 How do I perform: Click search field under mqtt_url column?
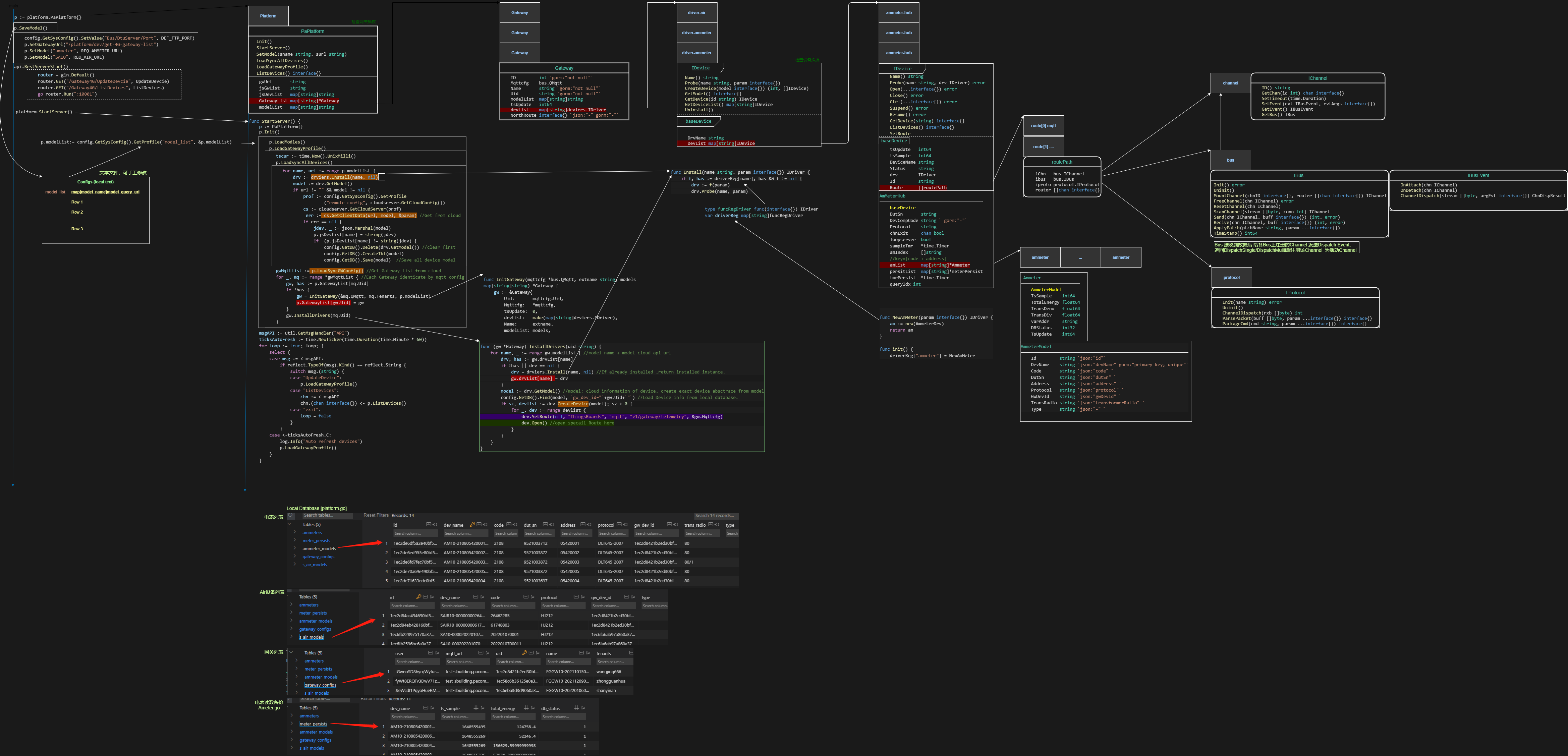click(467, 662)
